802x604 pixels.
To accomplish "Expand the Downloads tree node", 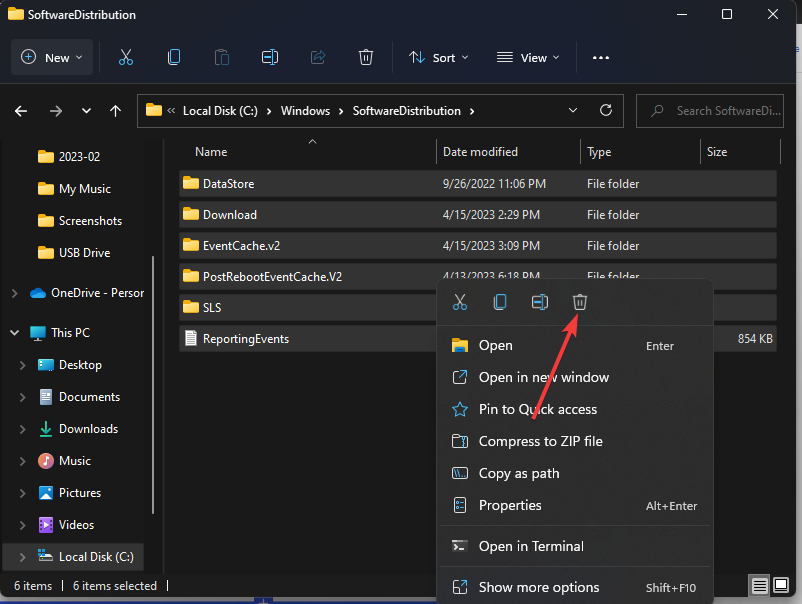I will 23,429.
